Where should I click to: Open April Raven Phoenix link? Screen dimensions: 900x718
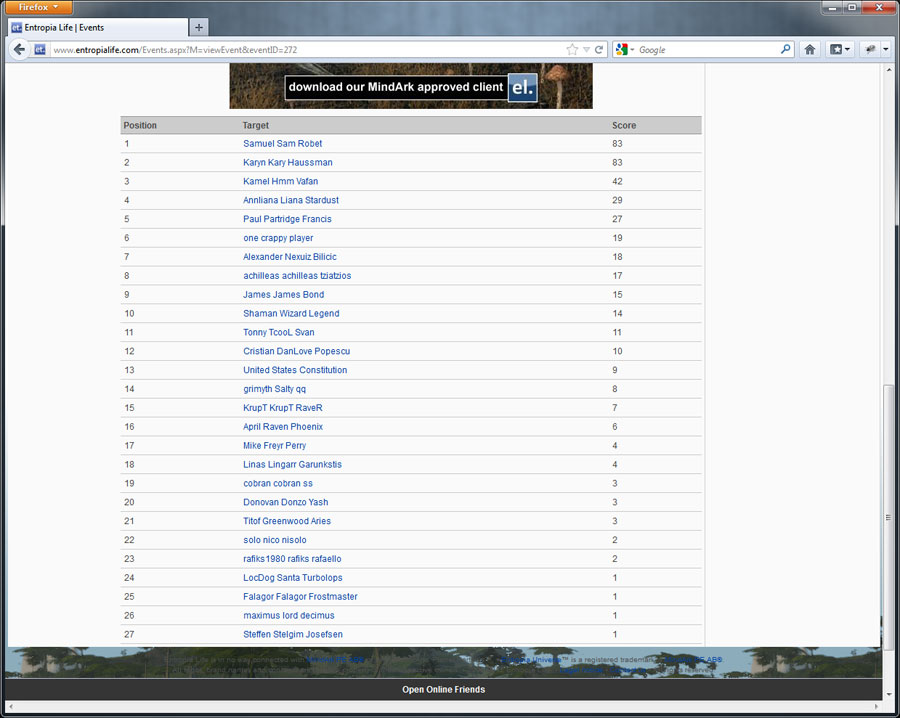click(283, 427)
